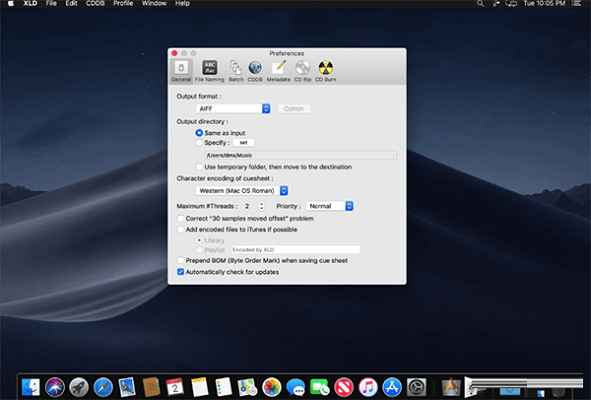The image size is (591, 400).
Task: Select the Library radio button
Action: pos(199,240)
